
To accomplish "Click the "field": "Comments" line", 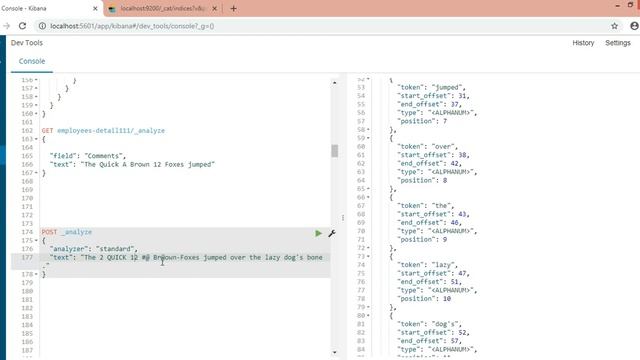I will [88, 156].
